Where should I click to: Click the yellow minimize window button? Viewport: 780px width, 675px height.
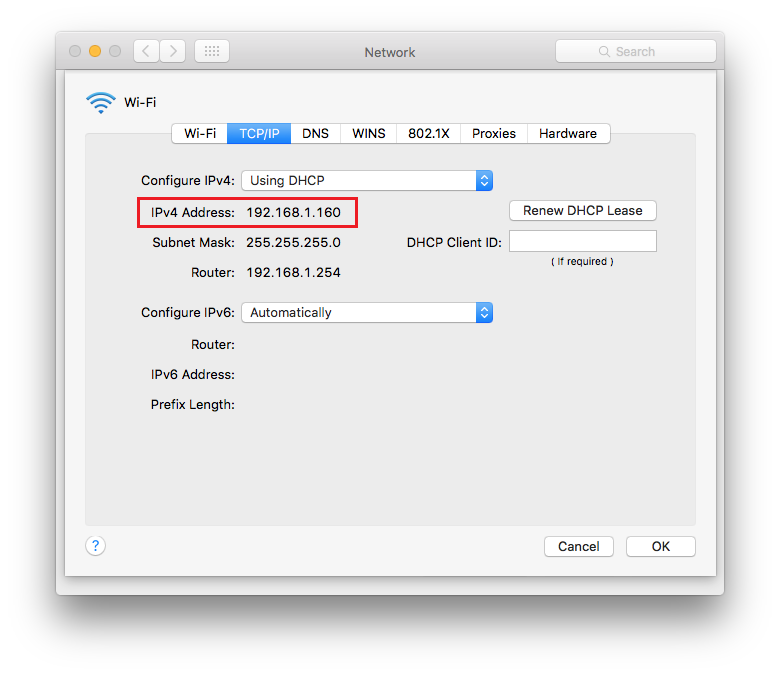(95, 51)
